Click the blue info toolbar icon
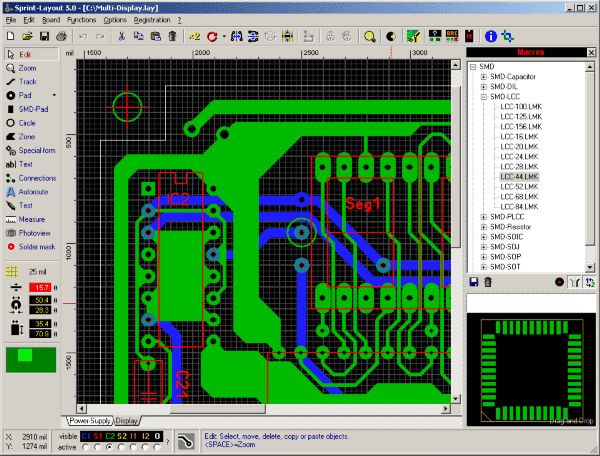This screenshot has height=456, width=600. click(x=491, y=36)
